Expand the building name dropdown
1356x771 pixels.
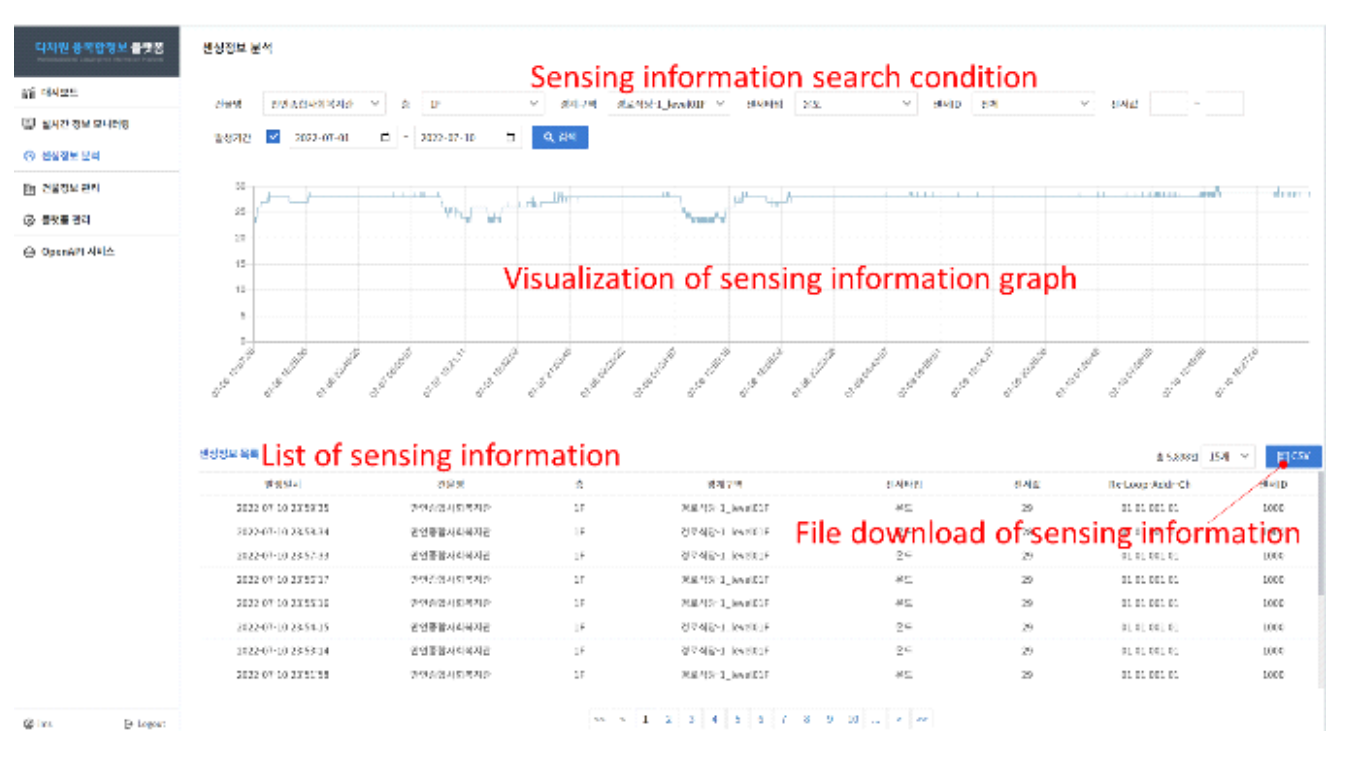coord(324,103)
